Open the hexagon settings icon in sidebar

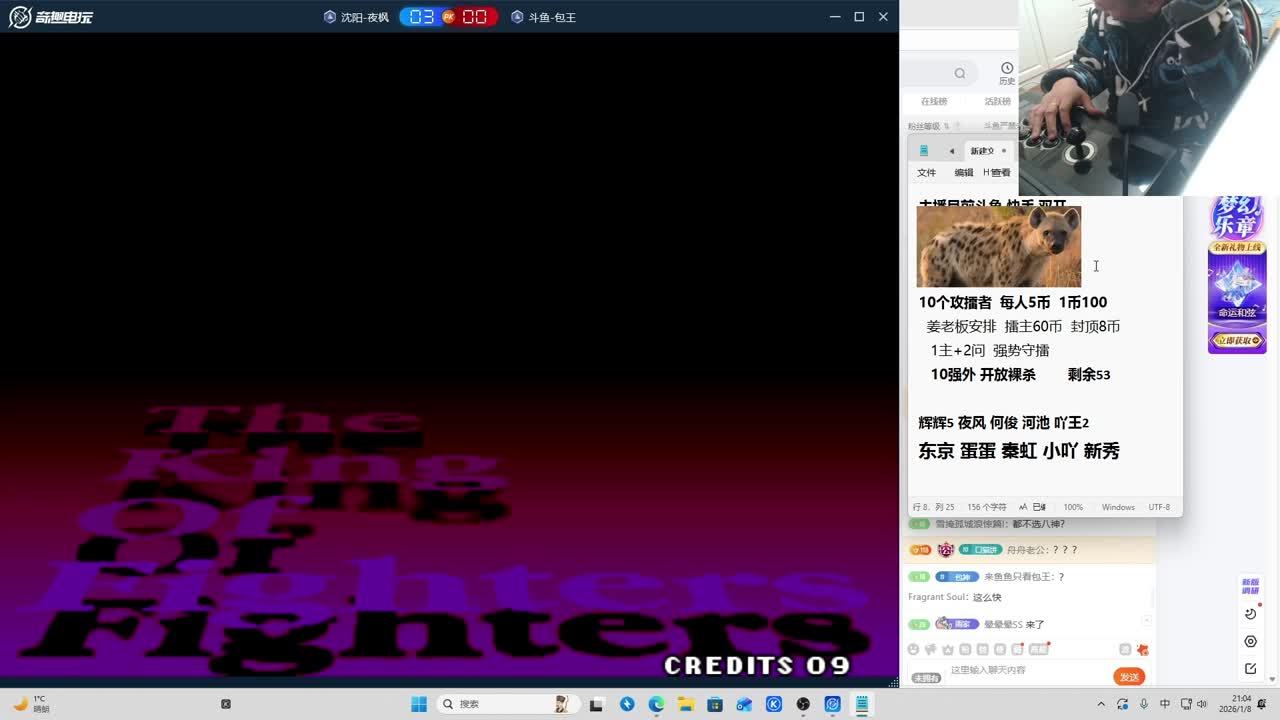point(1250,642)
